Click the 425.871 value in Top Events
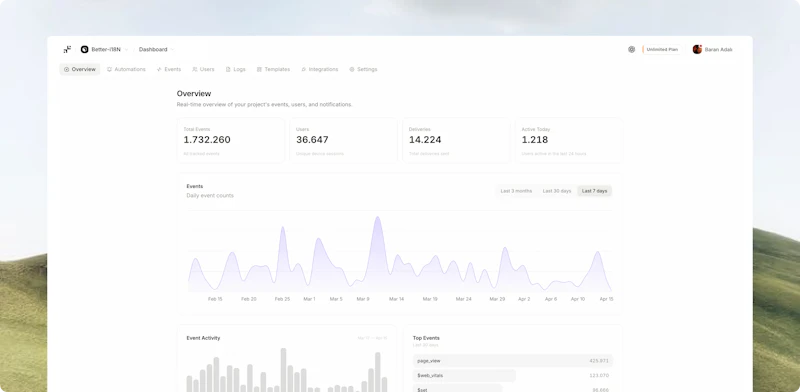800x392 pixels. 599,361
